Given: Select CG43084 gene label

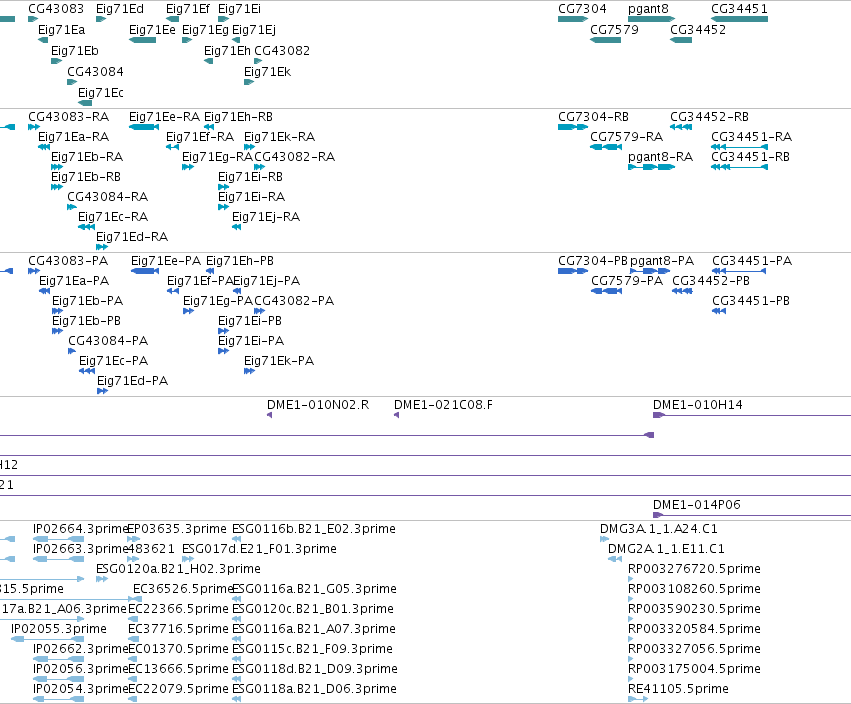Looking at the screenshot, I should point(95,72).
